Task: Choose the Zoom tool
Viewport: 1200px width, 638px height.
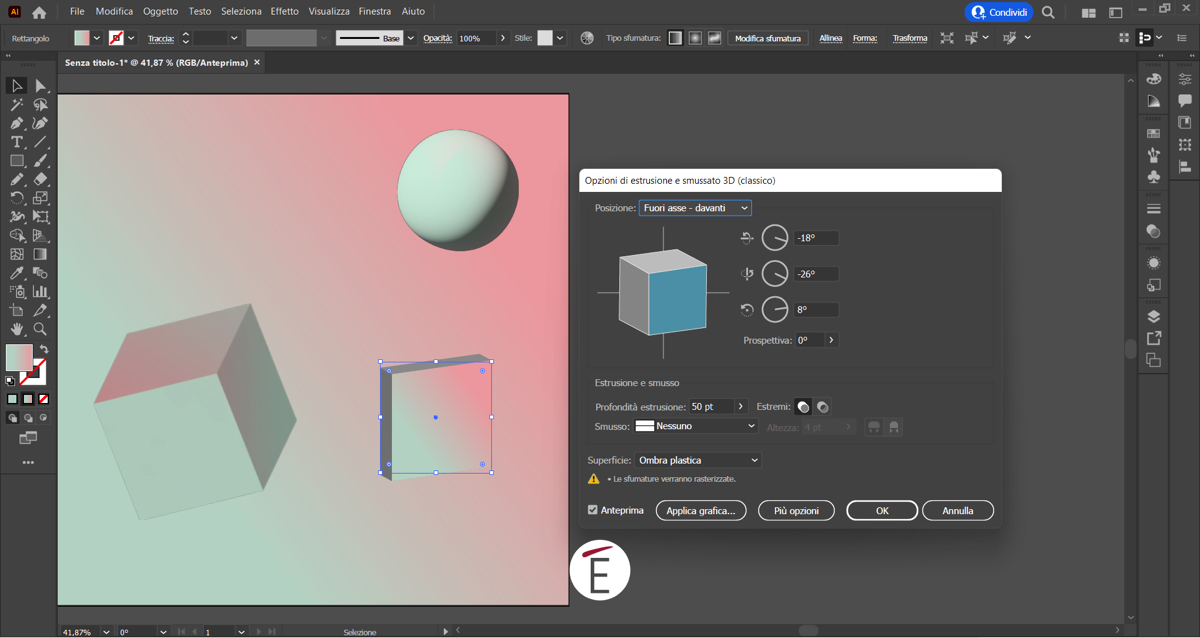Action: pyautogui.click(x=40, y=329)
